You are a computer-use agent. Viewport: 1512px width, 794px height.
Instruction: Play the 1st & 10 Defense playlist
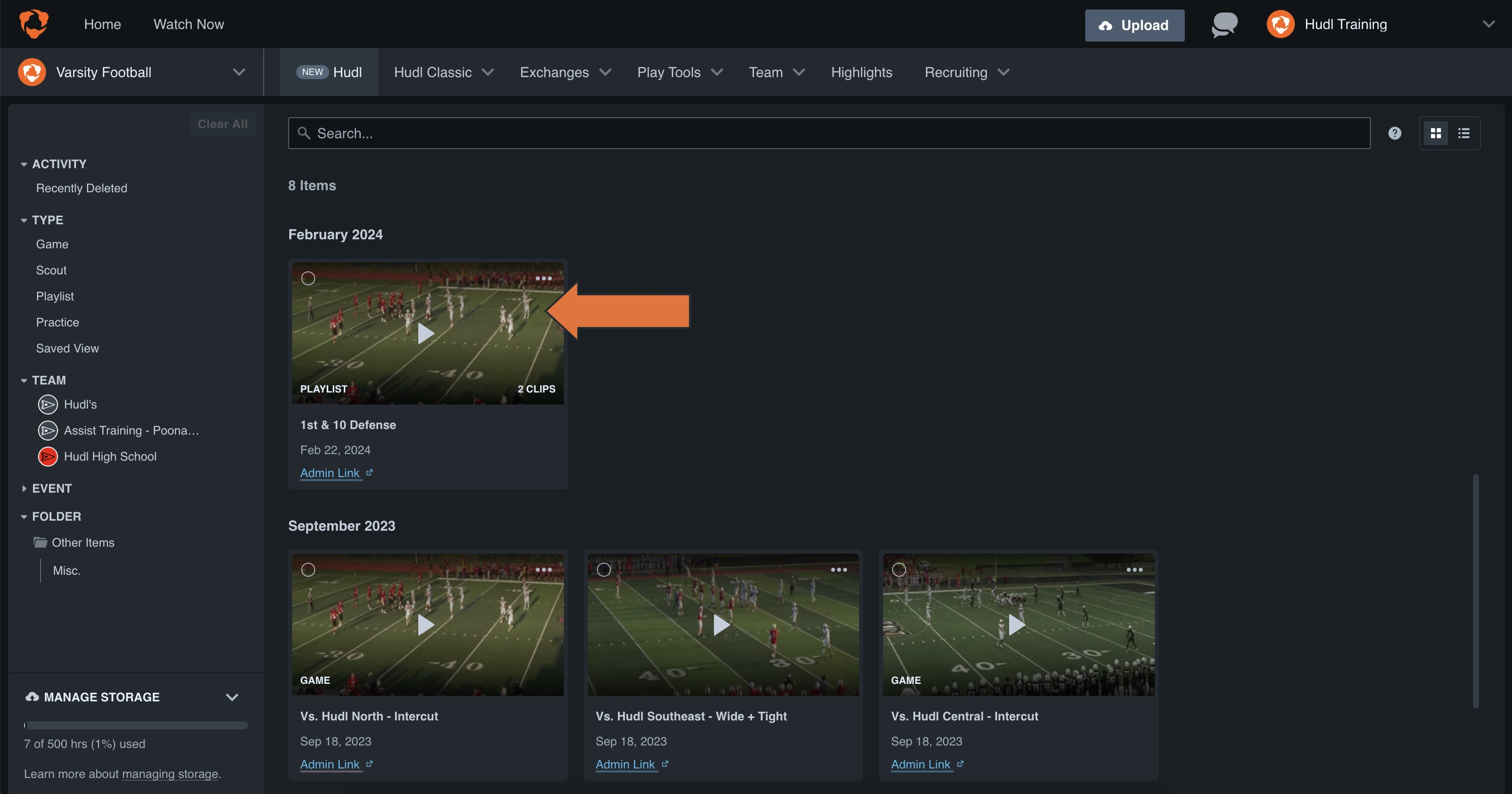(x=426, y=333)
